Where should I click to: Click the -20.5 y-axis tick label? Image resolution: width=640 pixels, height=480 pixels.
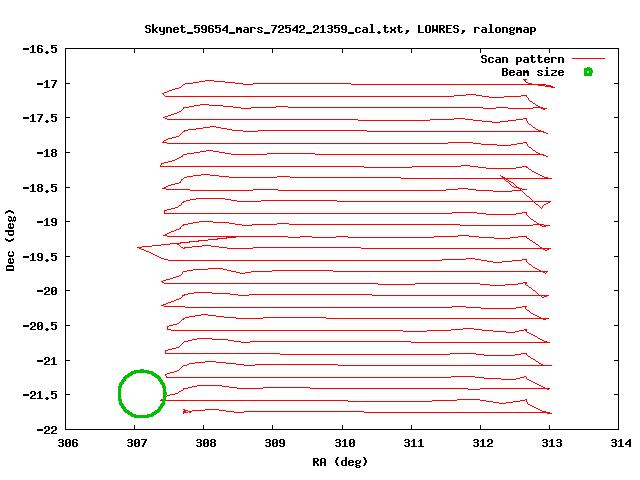[x=40, y=326]
